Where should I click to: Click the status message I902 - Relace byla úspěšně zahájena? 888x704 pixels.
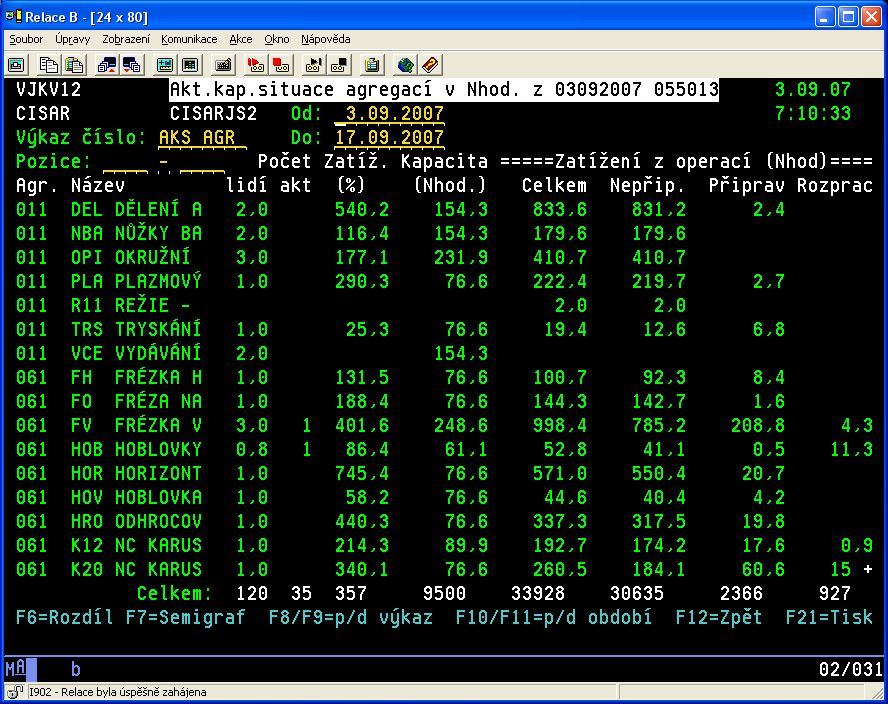tap(117, 692)
